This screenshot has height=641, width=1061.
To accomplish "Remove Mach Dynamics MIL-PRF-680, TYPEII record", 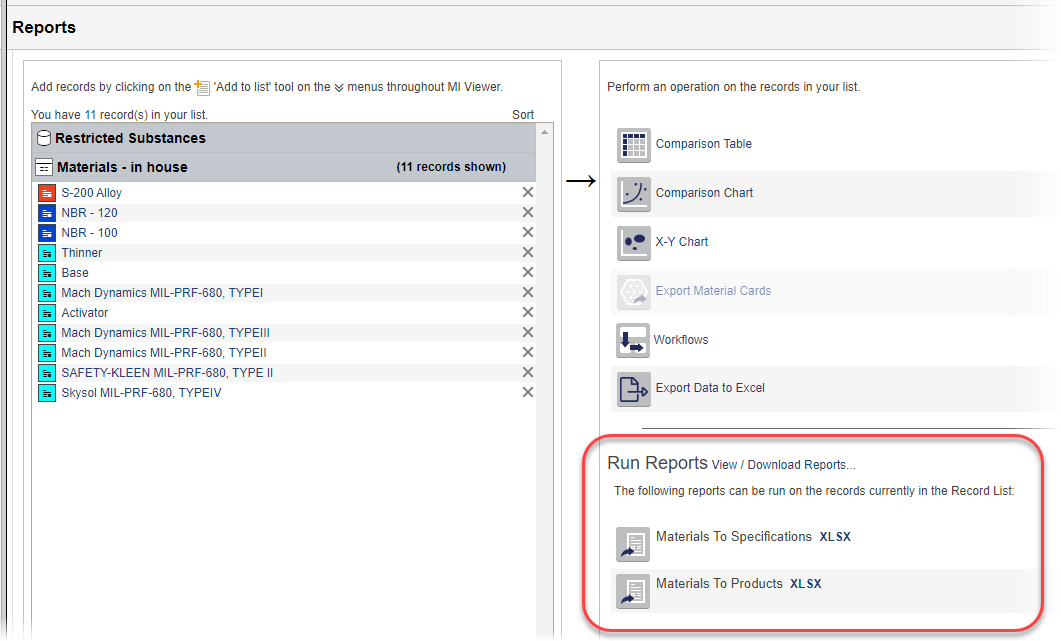I will pos(528,352).
